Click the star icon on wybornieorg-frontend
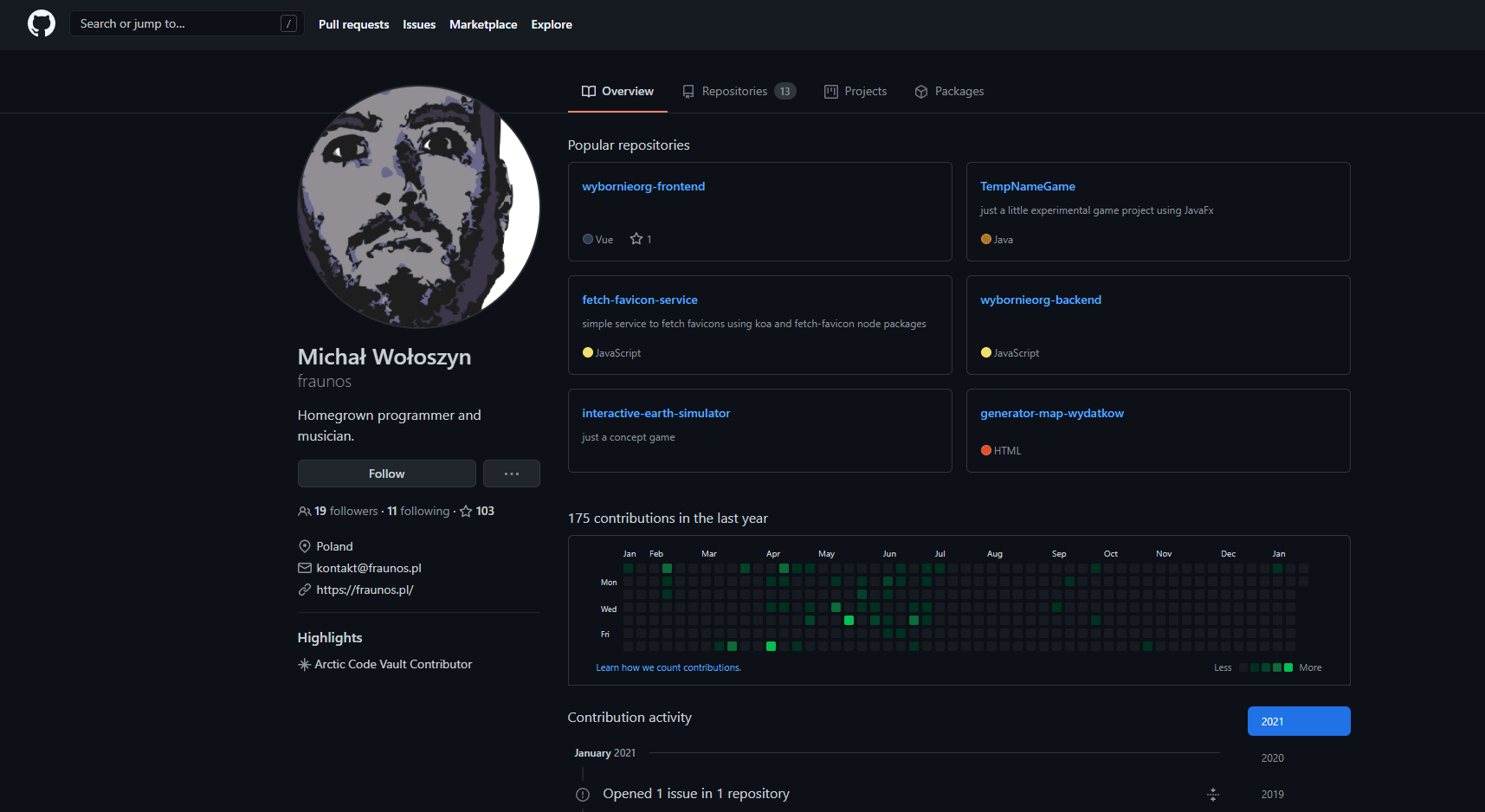 636,239
